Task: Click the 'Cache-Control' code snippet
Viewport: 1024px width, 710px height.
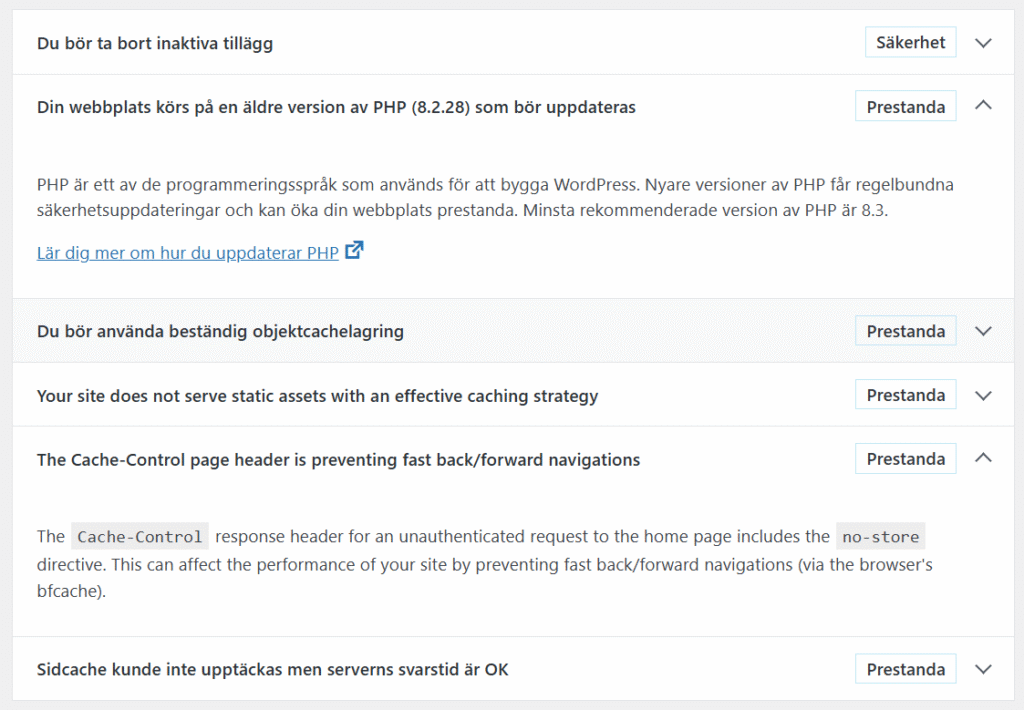Action: coord(140,537)
